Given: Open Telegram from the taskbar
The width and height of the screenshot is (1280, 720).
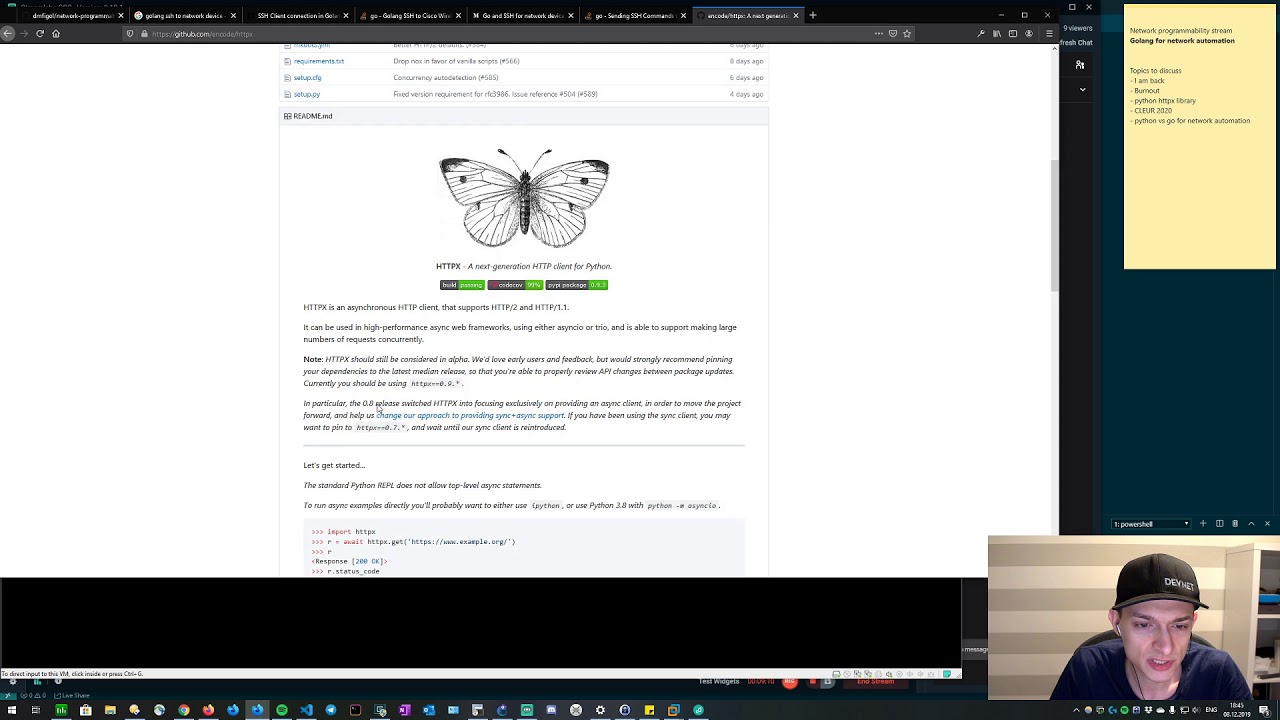Looking at the screenshot, I should click(x=331, y=711).
